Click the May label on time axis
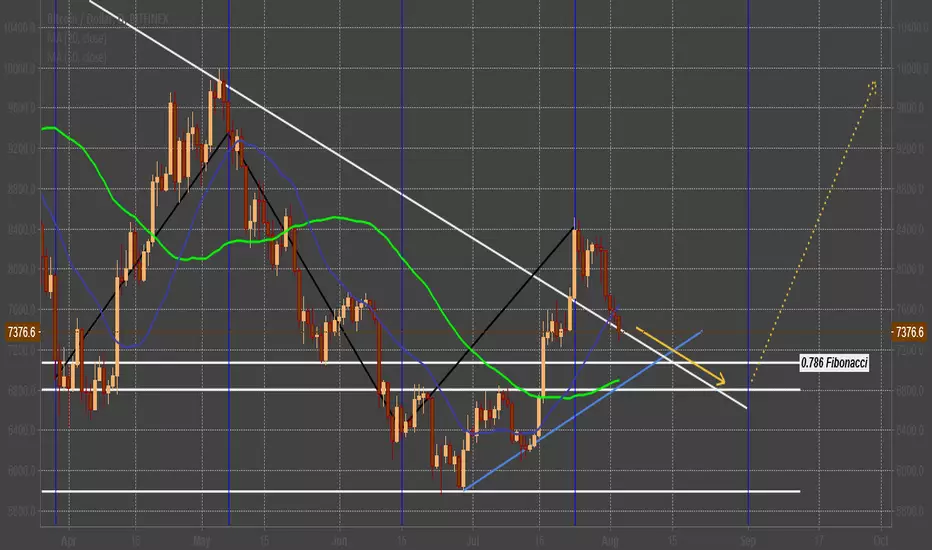This screenshot has width=932, height=550. click(202, 541)
